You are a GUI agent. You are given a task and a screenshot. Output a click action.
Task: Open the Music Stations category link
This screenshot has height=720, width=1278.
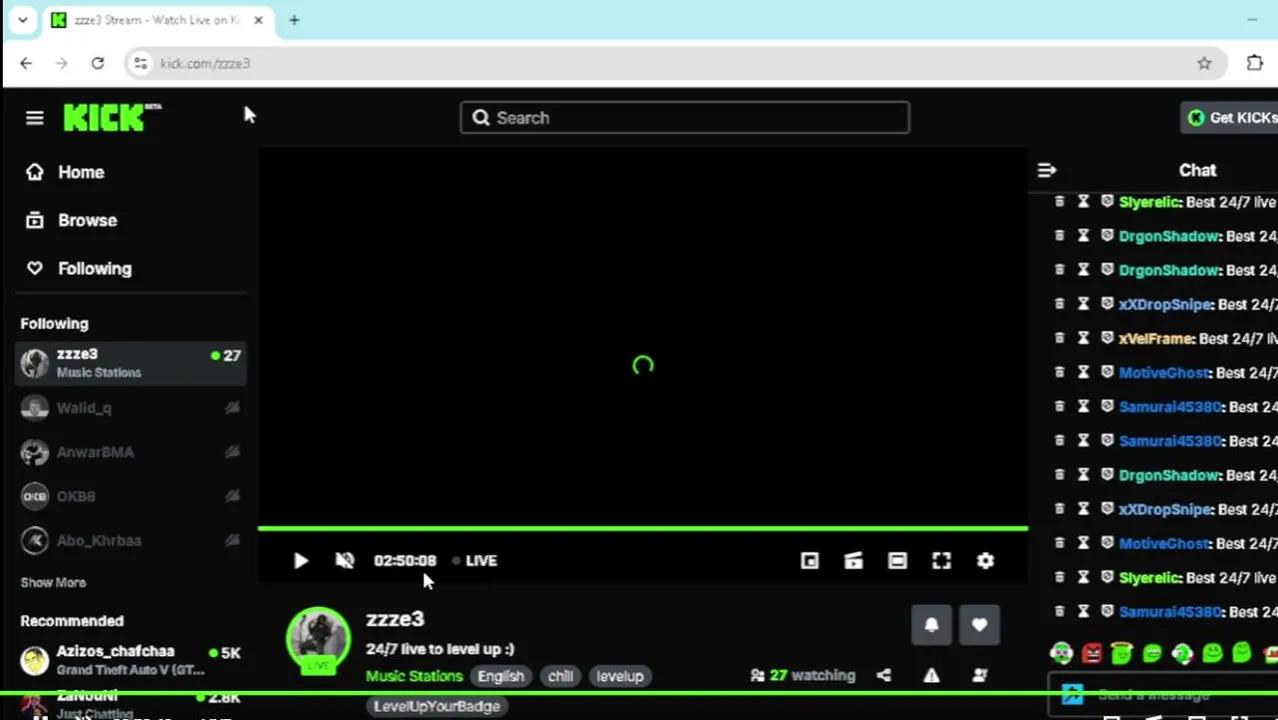[x=414, y=676]
